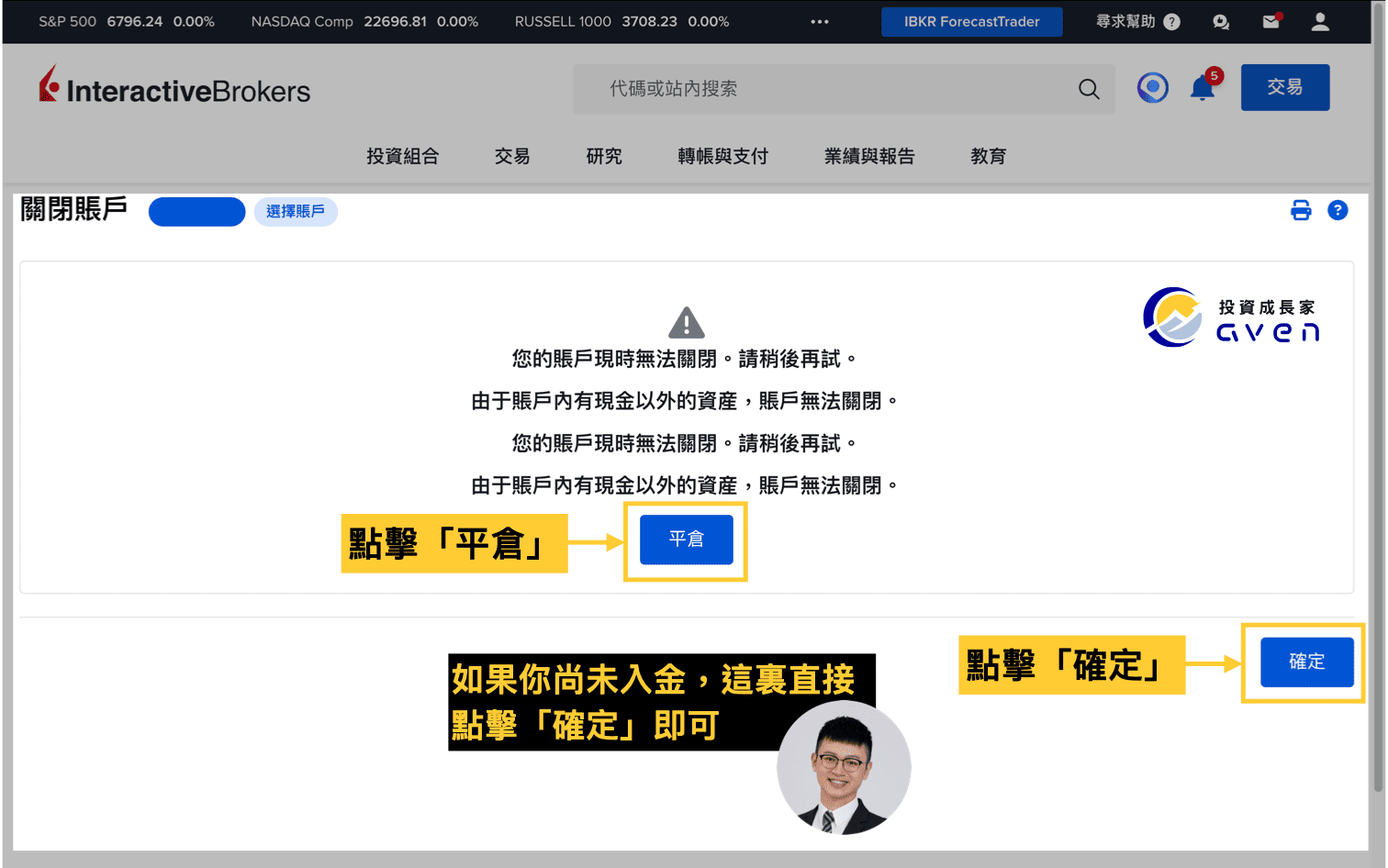
Task: Click the search magnifying glass icon
Action: point(1089,89)
